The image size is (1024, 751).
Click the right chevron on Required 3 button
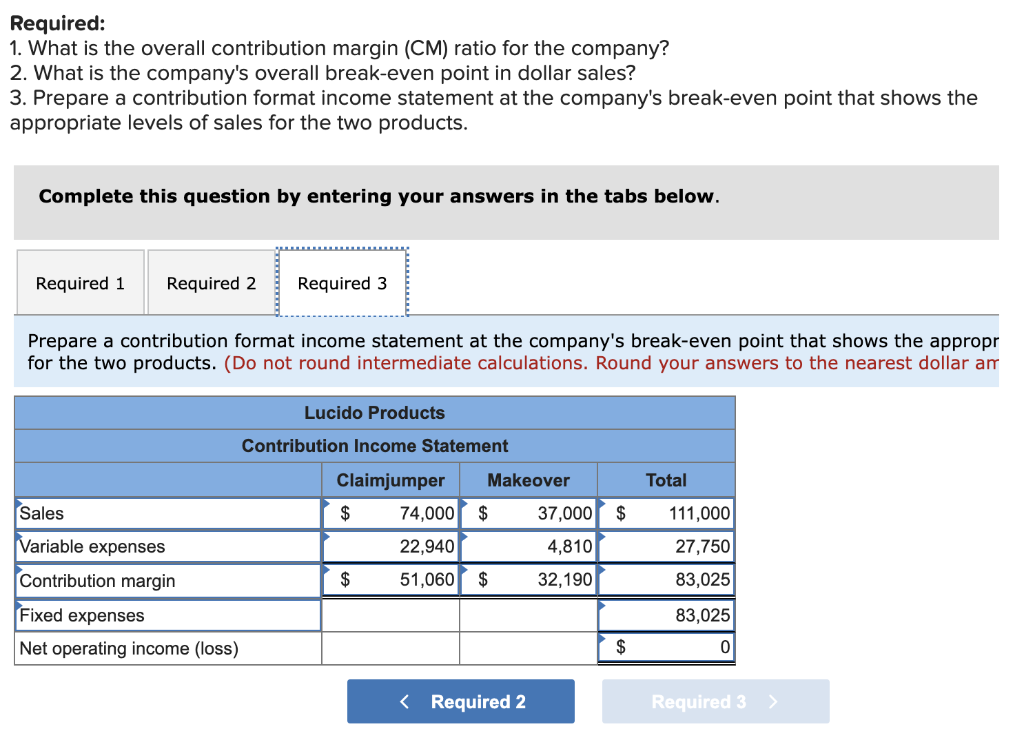click(773, 701)
